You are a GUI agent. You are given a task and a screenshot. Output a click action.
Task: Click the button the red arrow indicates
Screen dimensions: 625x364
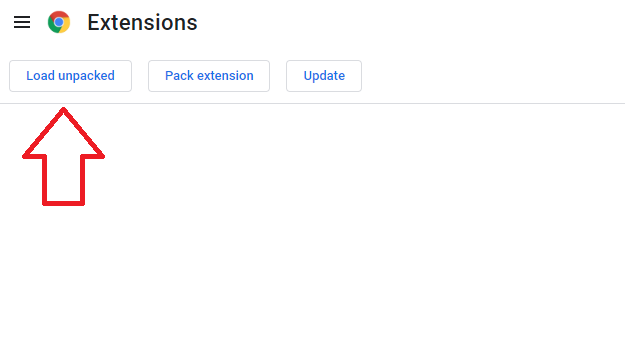(71, 76)
